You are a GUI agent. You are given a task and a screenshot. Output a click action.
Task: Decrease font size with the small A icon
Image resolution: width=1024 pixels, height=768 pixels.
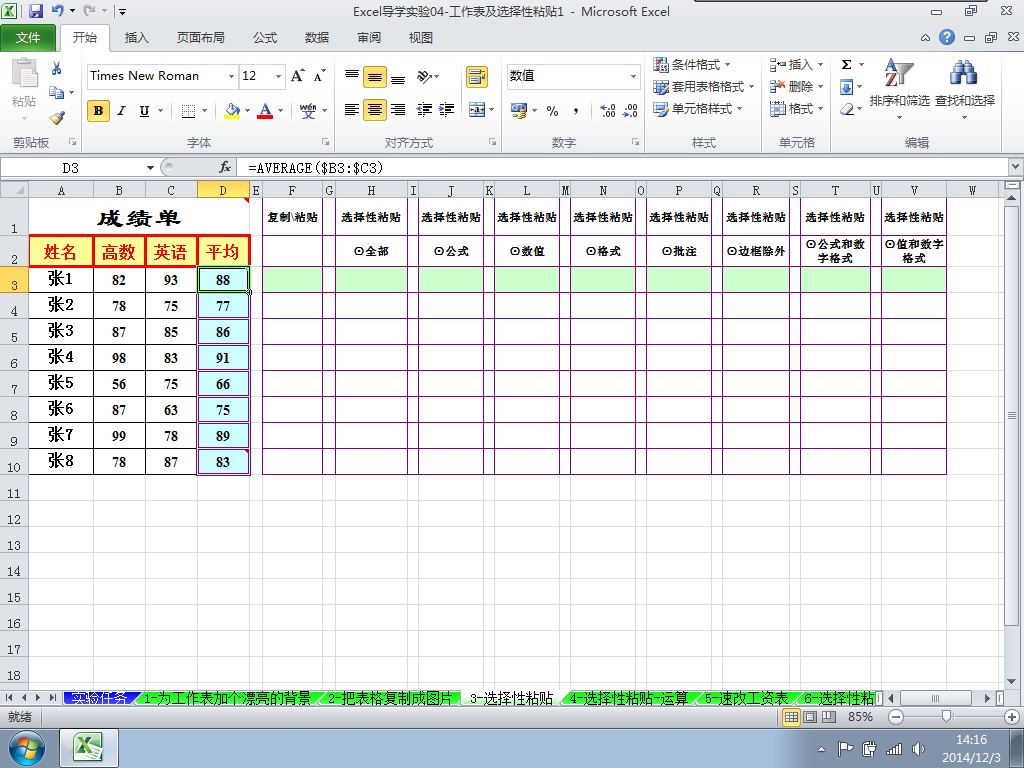(x=319, y=76)
